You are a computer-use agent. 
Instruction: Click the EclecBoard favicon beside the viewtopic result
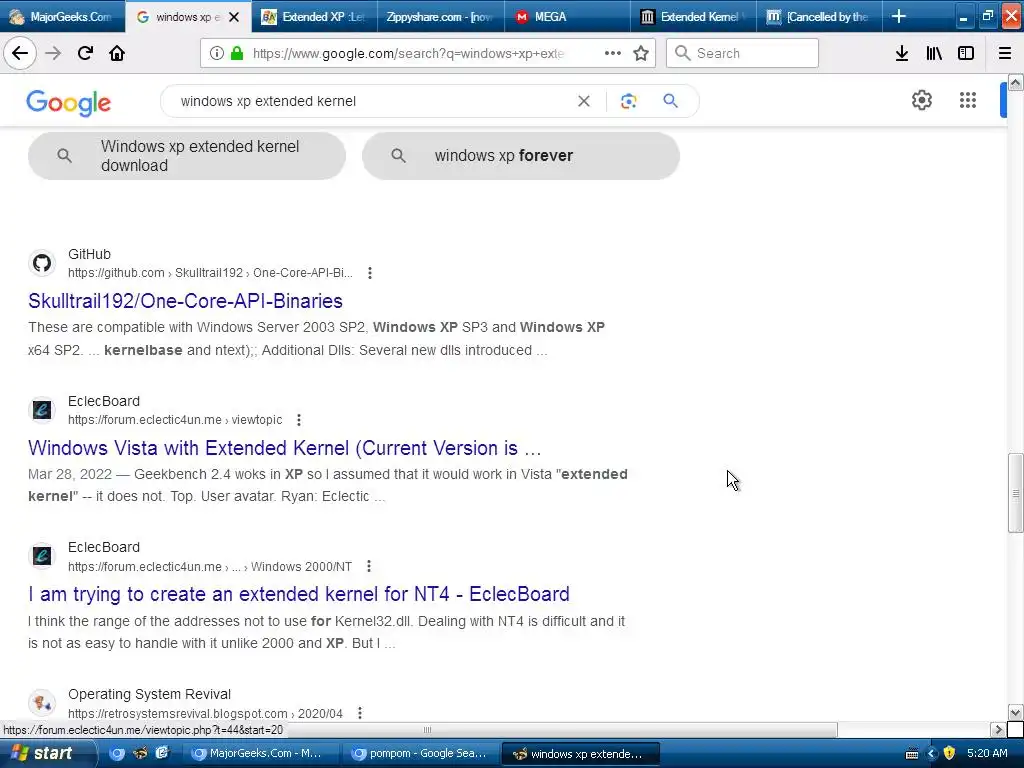coord(42,410)
